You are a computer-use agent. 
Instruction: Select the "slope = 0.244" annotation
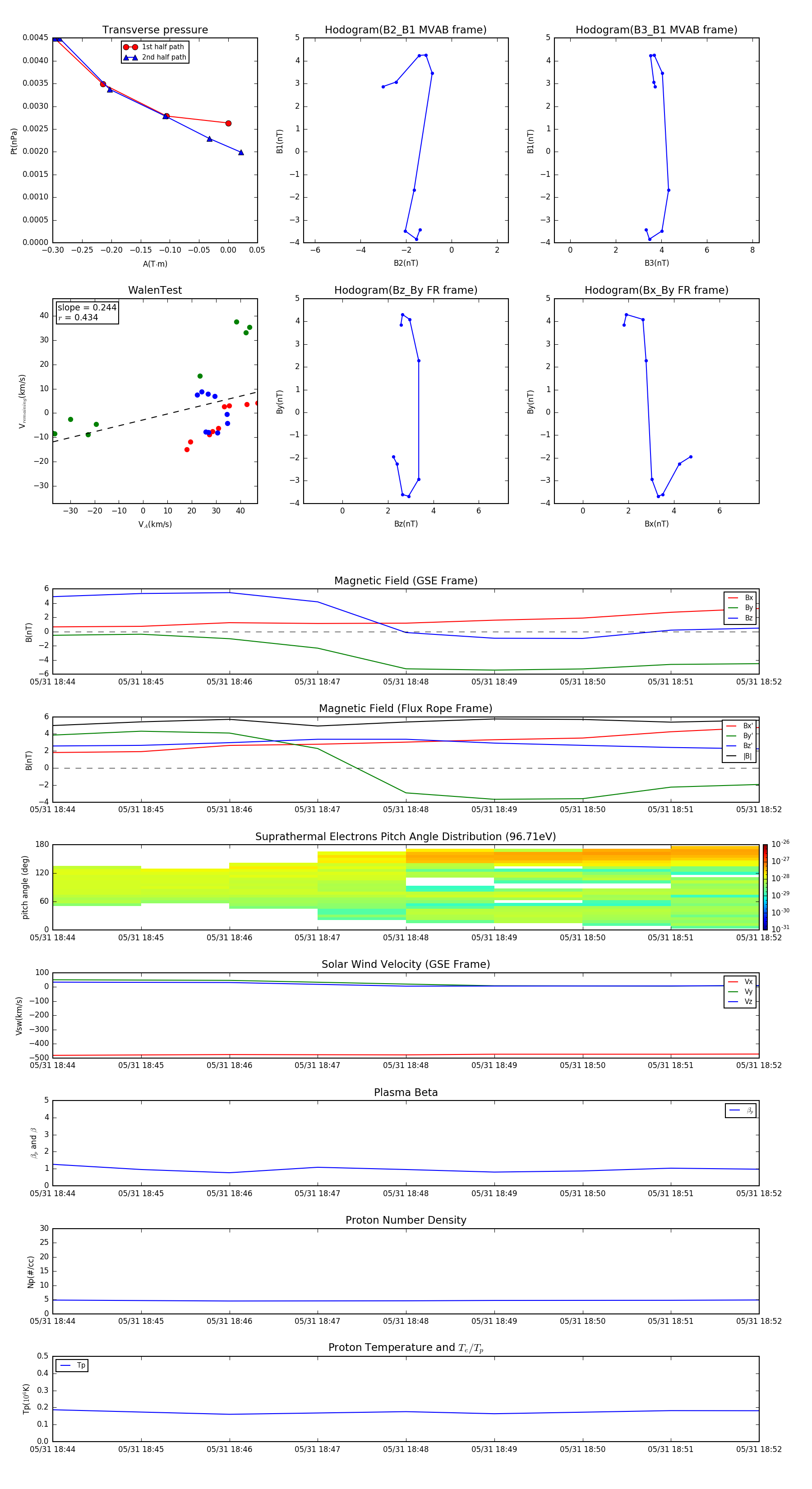coord(87,308)
